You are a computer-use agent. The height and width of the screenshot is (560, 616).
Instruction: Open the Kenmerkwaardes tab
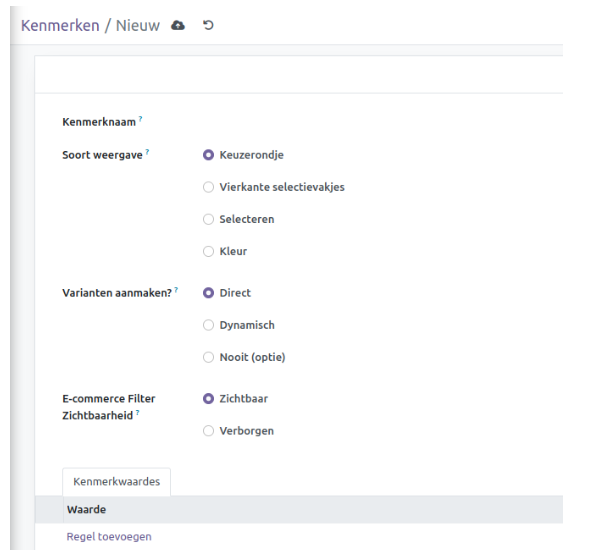point(117,482)
